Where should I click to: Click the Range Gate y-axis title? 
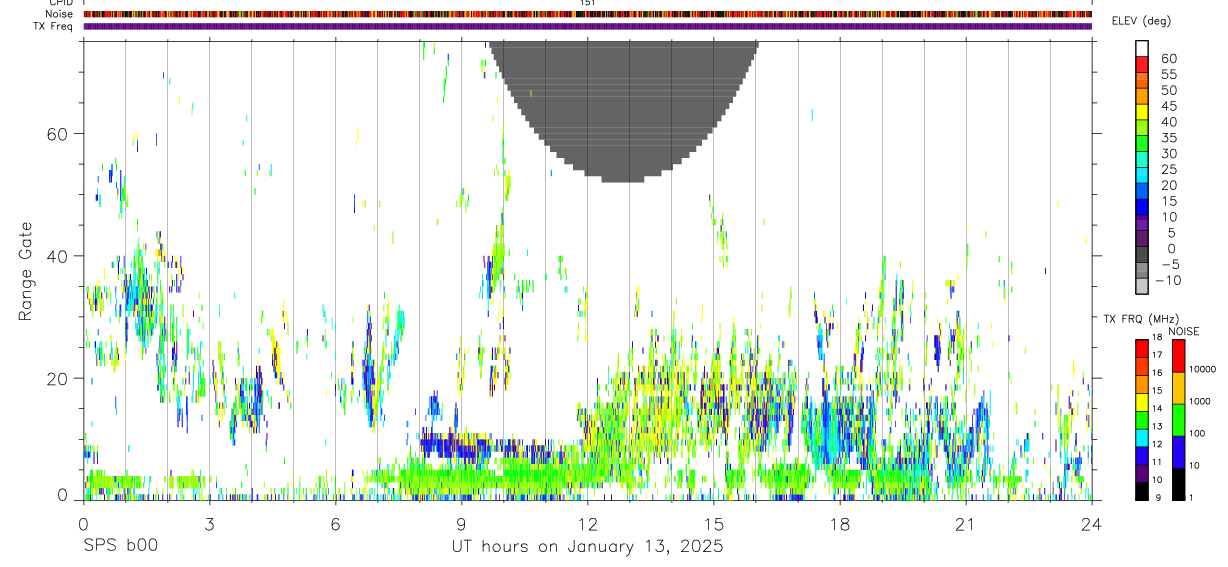click(x=25, y=271)
